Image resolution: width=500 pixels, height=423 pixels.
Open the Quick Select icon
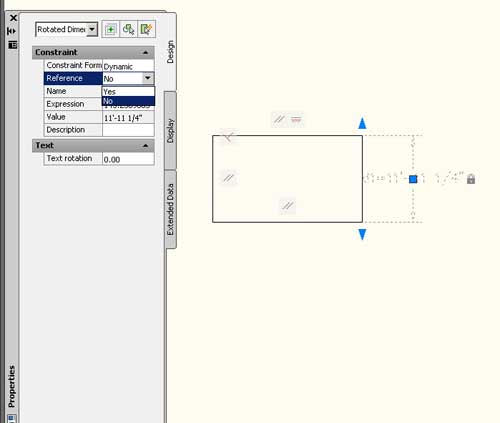point(146,29)
